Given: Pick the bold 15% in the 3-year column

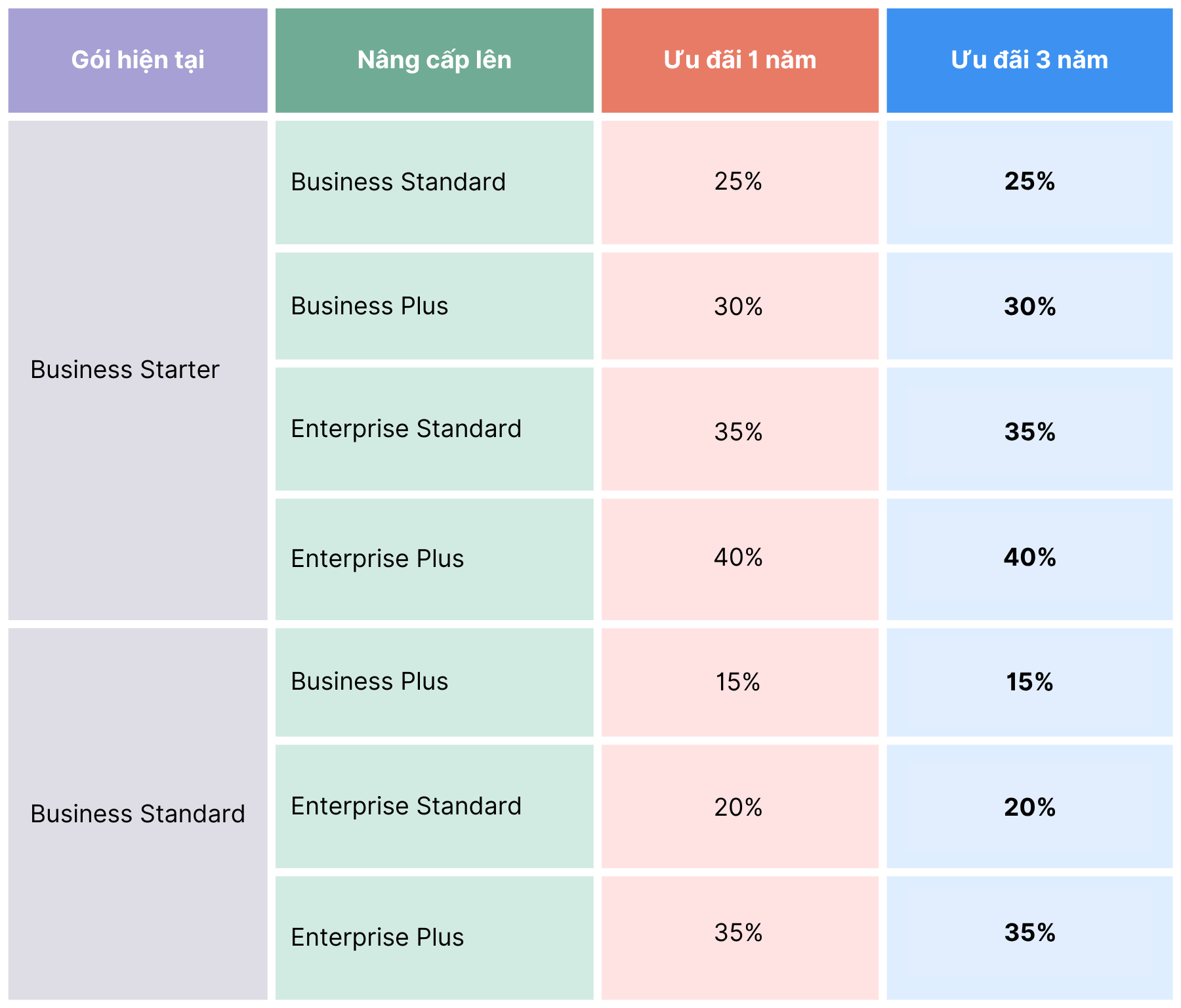Looking at the screenshot, I should pyautogui.click(x=1029, y=682).
